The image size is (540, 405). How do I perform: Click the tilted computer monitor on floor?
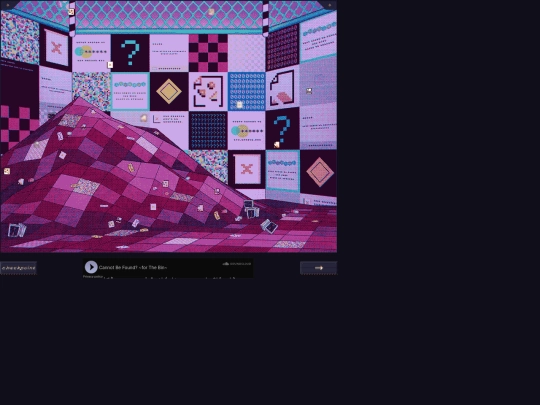(269, 226)
